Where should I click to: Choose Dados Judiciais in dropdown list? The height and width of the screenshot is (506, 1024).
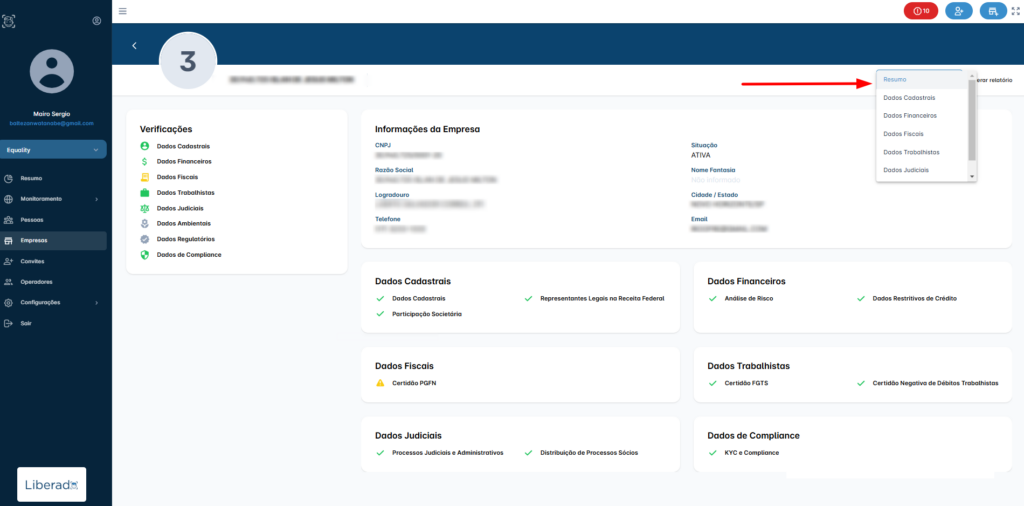[x=922, y=170]
